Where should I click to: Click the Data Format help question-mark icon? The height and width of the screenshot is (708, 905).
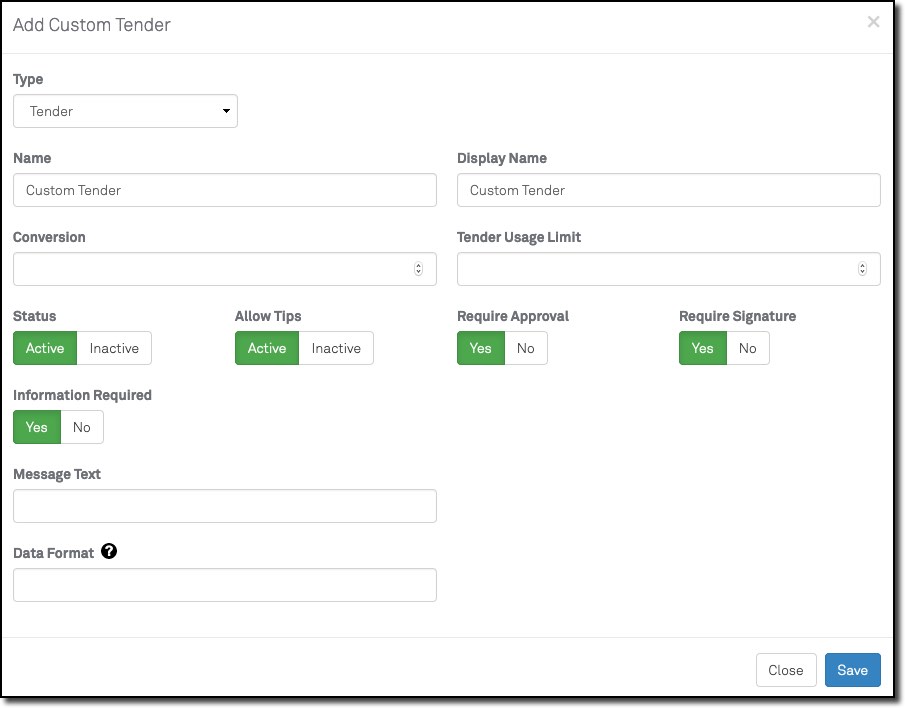[x=109, y=551]
